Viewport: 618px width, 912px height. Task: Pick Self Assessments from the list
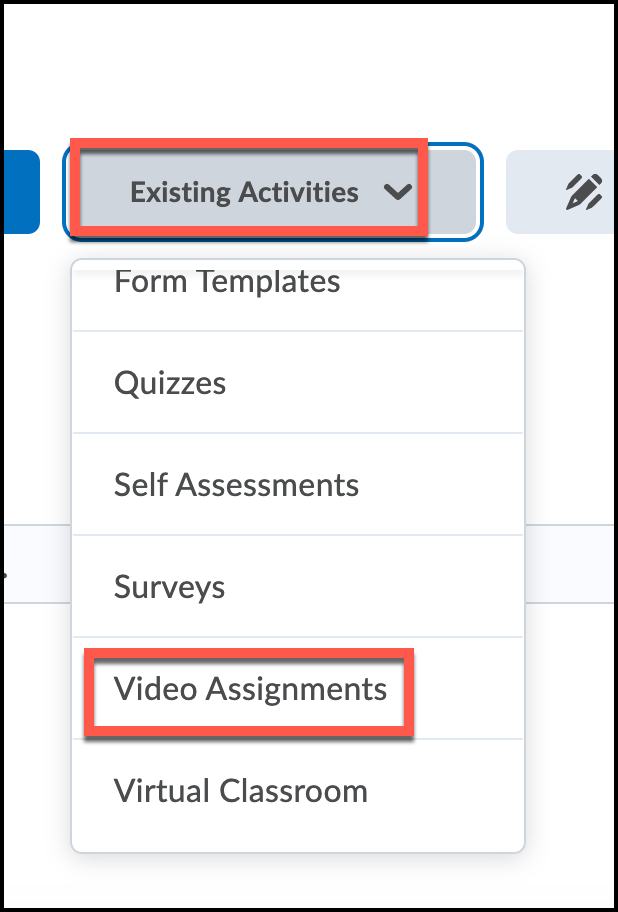coord(236,484)
